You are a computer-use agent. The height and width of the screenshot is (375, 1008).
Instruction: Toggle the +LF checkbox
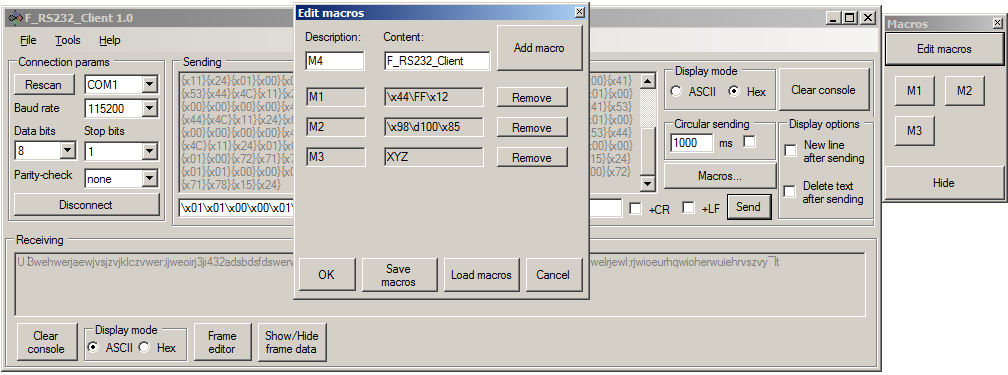point(688,208)
